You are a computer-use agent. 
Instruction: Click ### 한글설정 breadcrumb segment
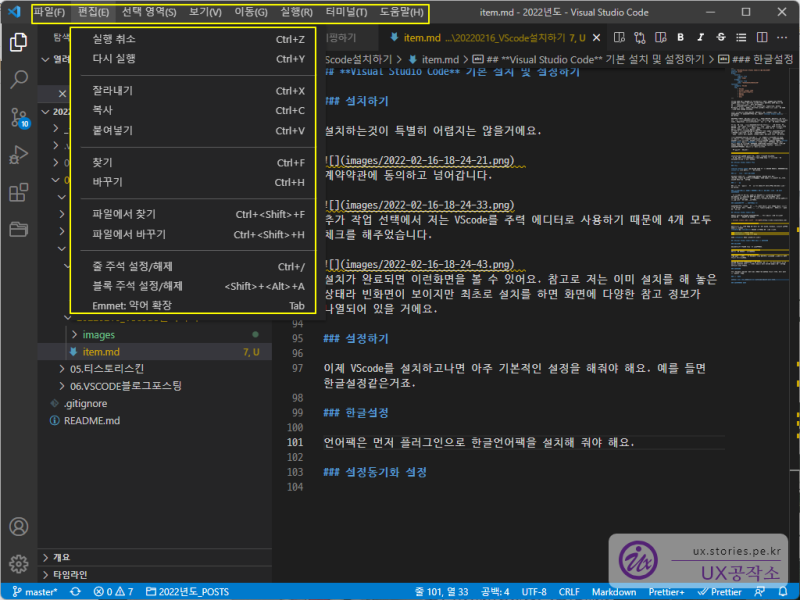pos(757,60)
